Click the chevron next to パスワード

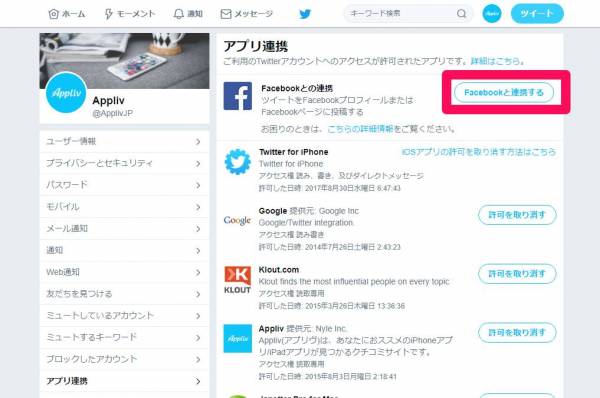pos(198,185)
